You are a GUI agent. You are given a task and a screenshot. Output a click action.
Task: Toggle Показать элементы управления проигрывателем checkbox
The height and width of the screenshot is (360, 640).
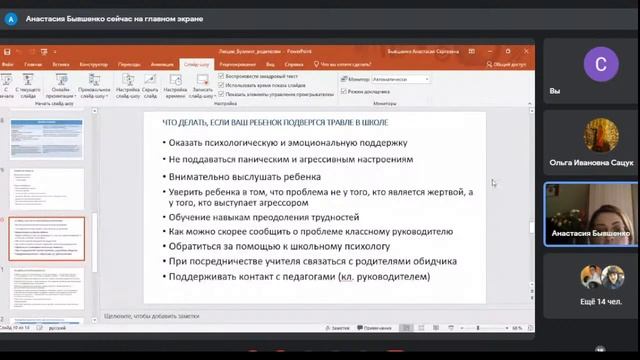click(x=221, y=94)
